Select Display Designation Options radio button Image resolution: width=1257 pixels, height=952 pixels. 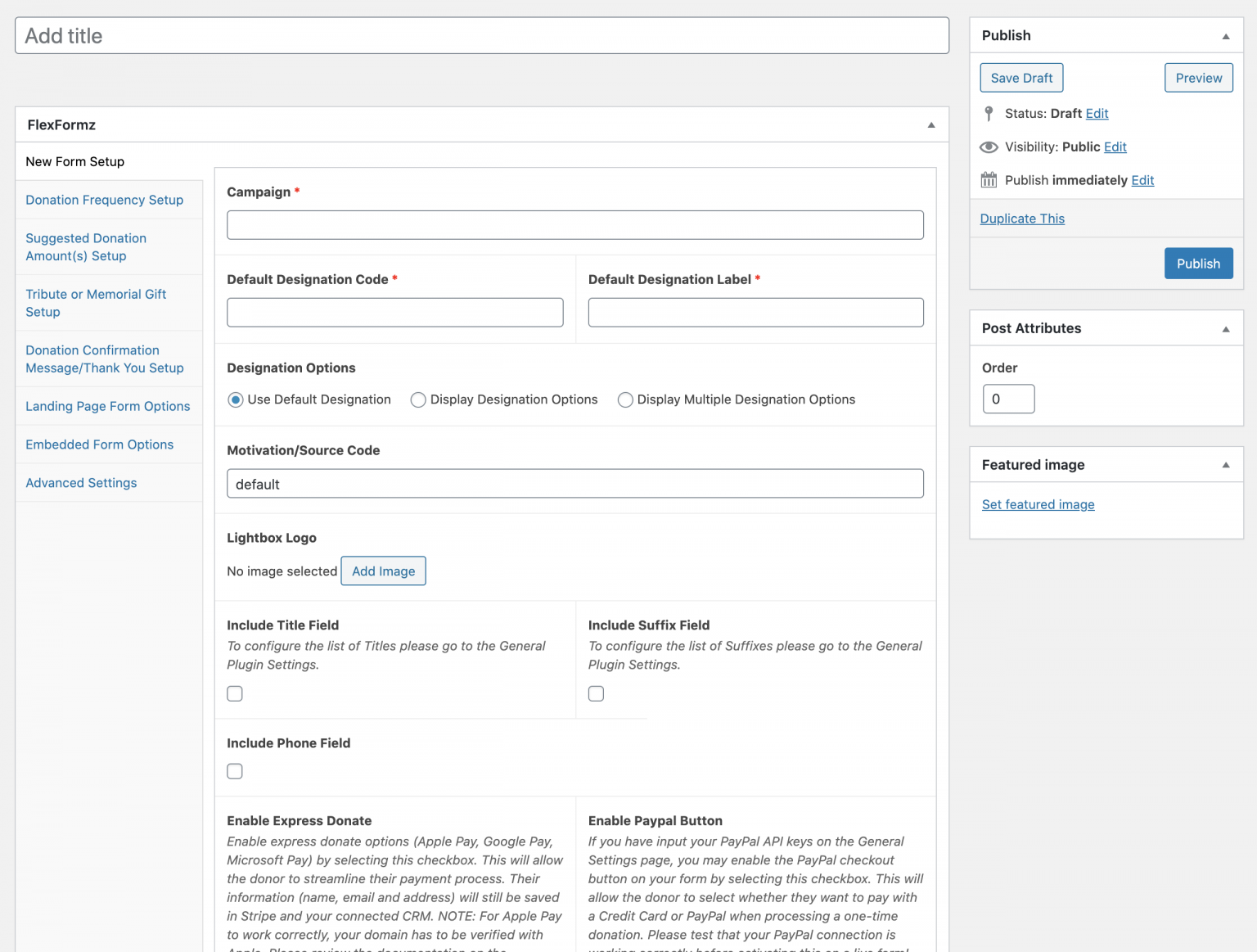[x=418, y=399]
